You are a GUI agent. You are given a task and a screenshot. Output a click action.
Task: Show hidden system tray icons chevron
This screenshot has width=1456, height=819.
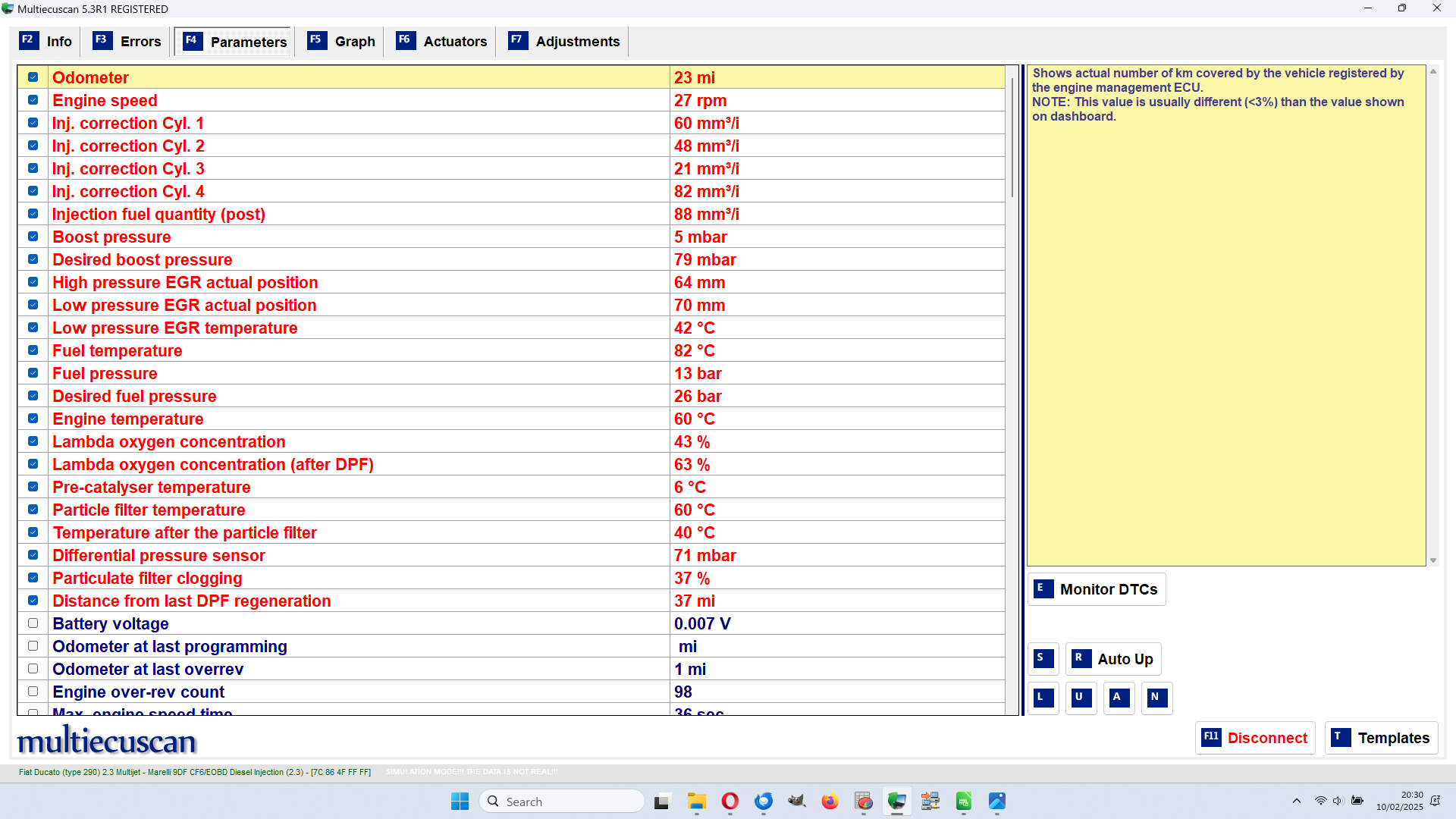point(1296,802)
